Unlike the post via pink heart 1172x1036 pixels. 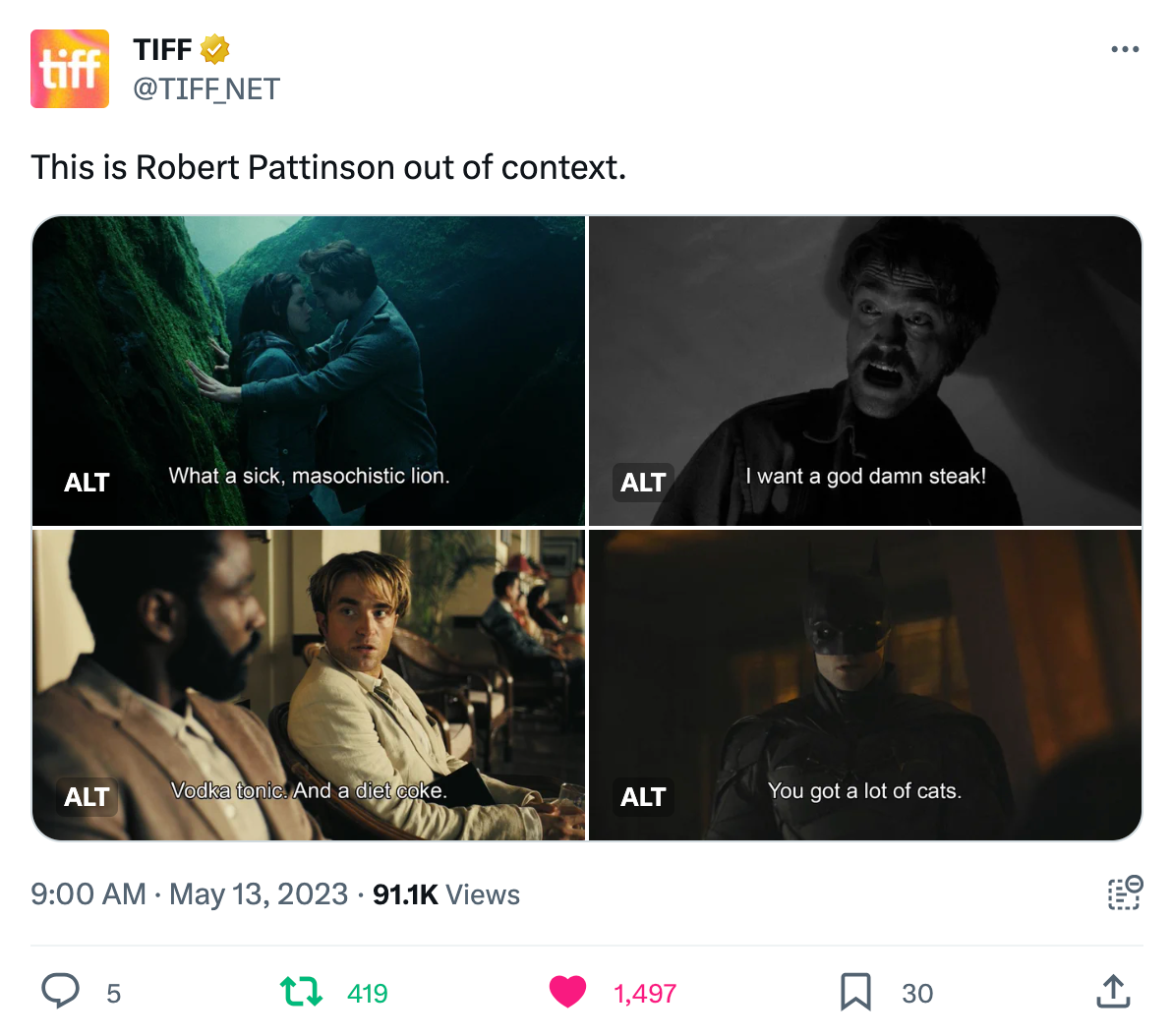pyautogui.click(x=567, y=992)
